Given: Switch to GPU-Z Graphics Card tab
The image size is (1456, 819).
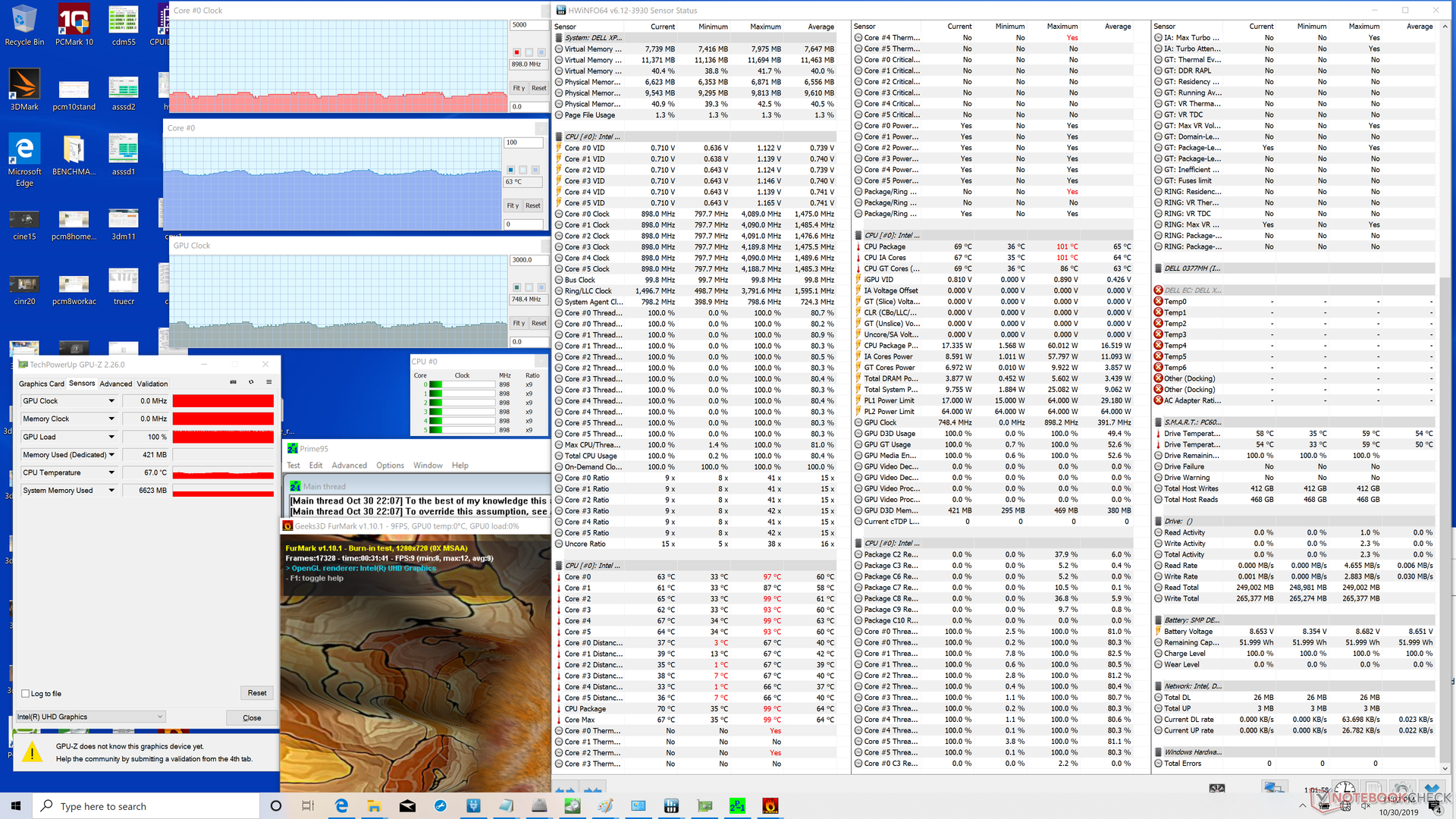Looking at the screenshot, I should pyautogui.click(x=42, y=384).
